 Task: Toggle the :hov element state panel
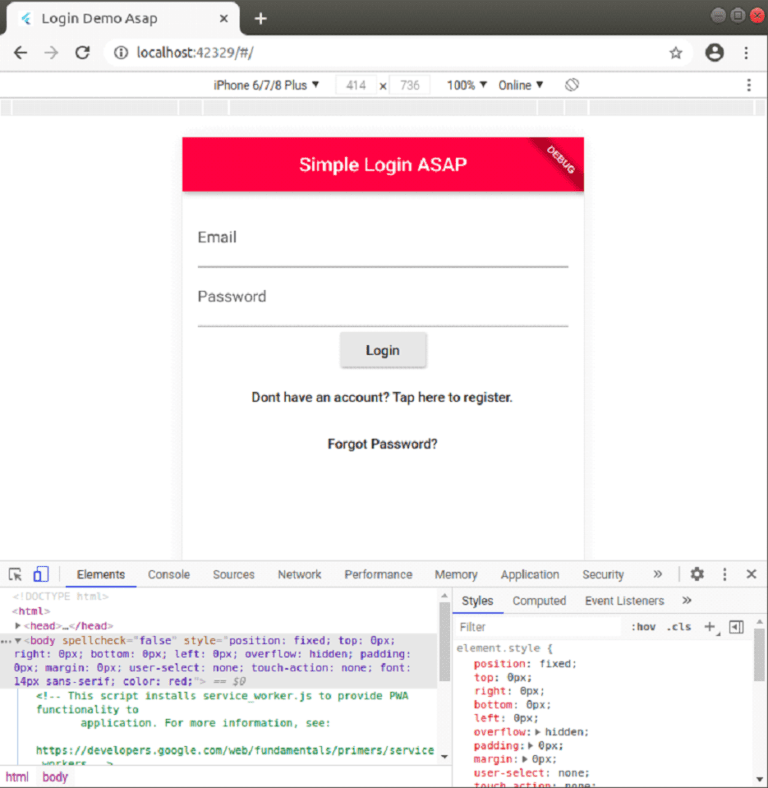tap(643, 627)
